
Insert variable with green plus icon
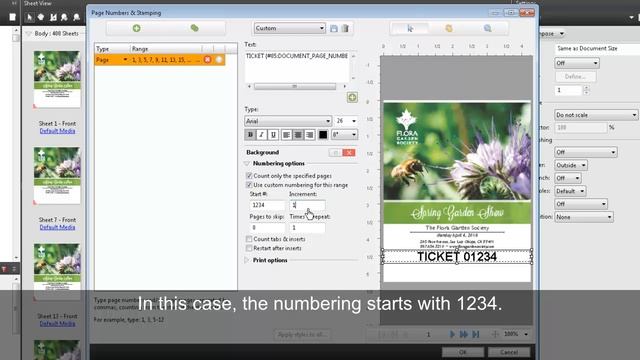pos(352,97)
